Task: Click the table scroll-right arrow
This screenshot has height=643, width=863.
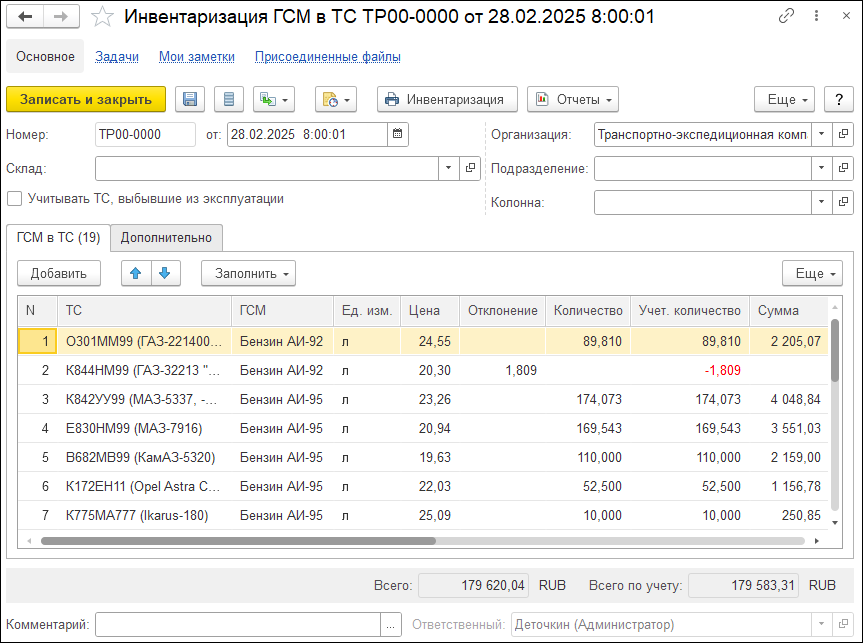Action: click(x=817, y=541)
